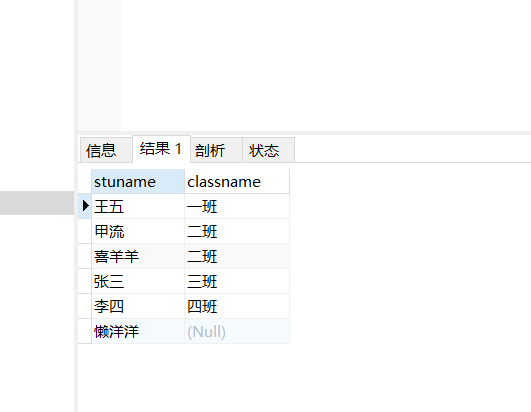Click the classname column header
The height and width of the screenshot is (412, 531).
(237, 181)
